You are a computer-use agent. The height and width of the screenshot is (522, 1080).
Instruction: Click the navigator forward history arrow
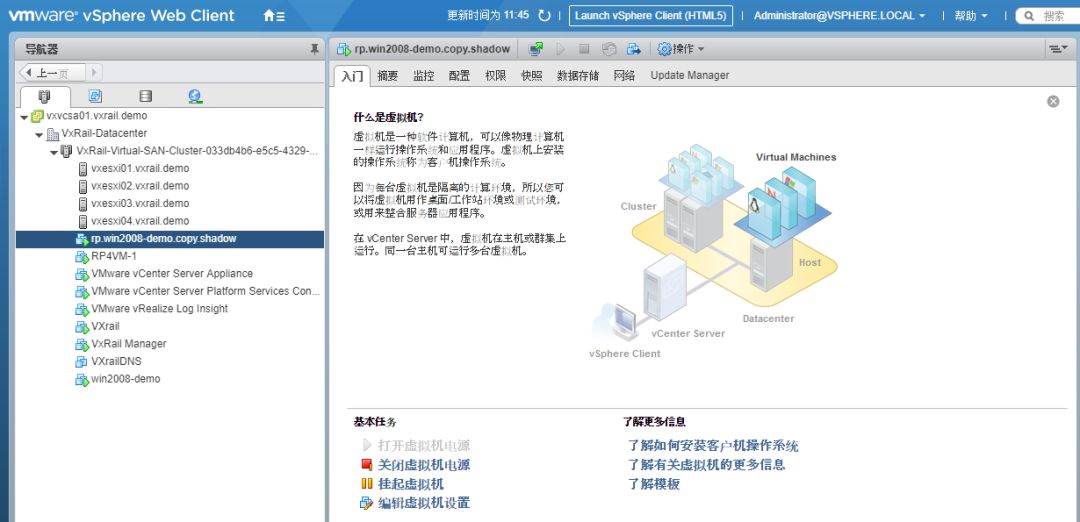click(x=94, y=72)
